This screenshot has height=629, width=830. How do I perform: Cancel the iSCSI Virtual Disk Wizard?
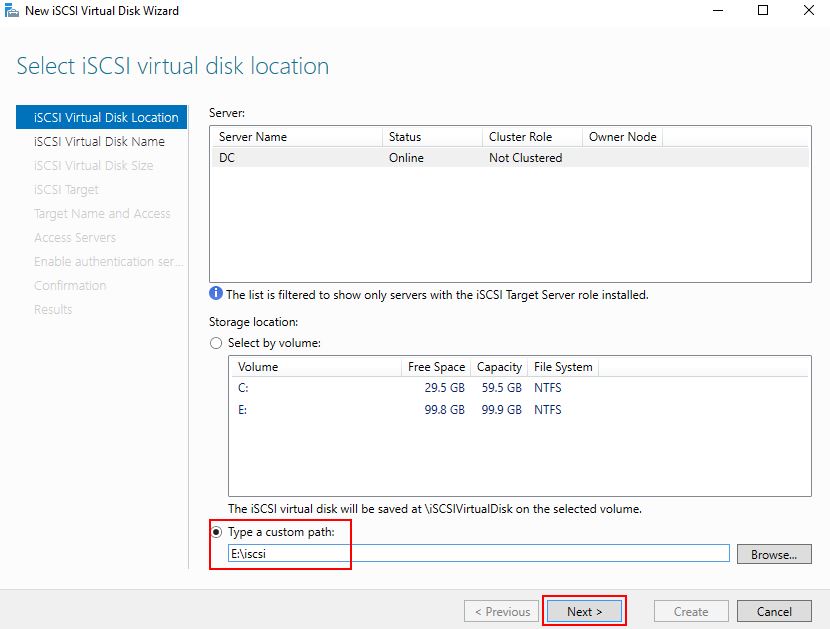[774, 612]
